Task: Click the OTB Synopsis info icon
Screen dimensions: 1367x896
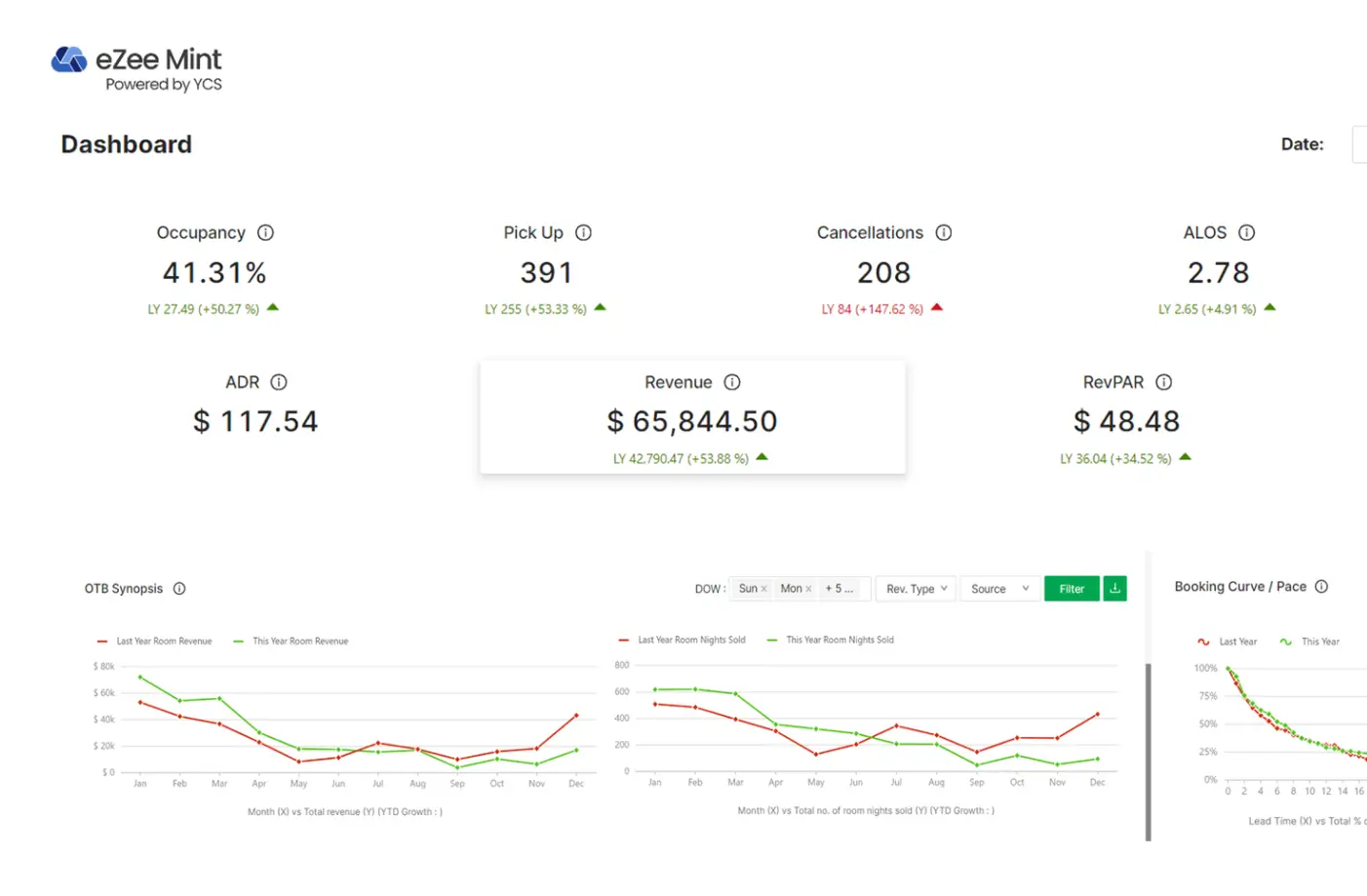Action: pos(179,589)
